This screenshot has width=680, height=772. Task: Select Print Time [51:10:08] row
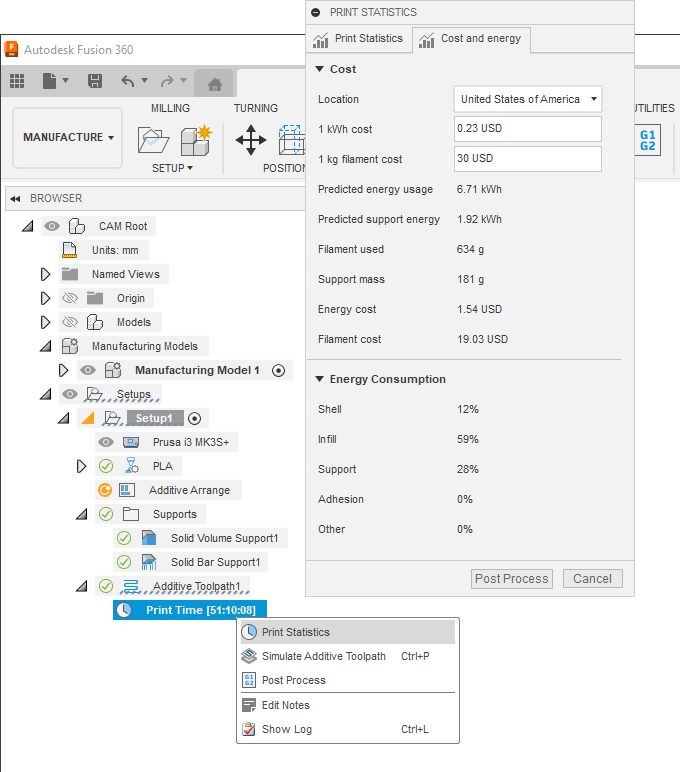point(190,610)
